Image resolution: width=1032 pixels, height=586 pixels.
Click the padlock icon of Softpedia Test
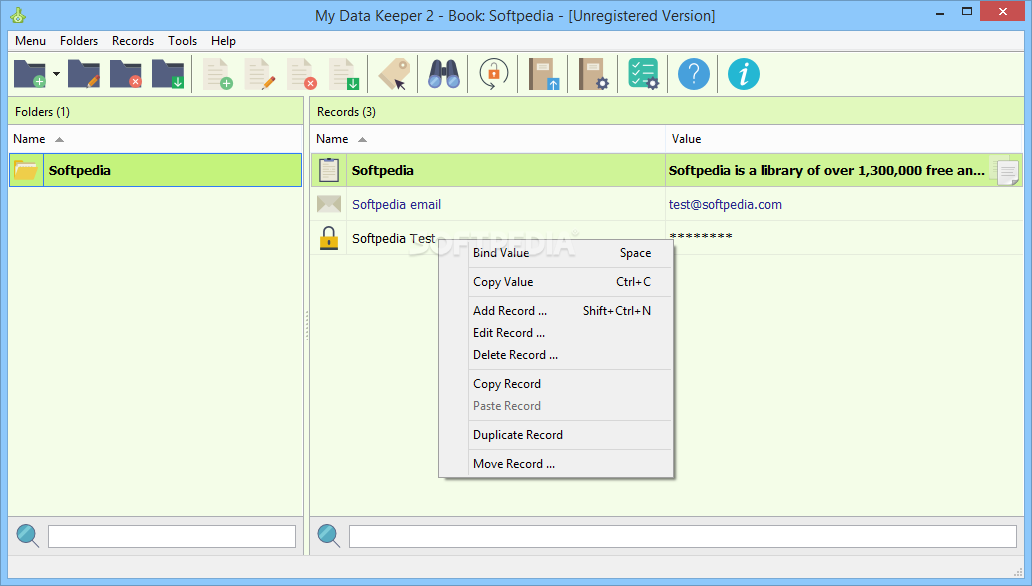(328, 238)
